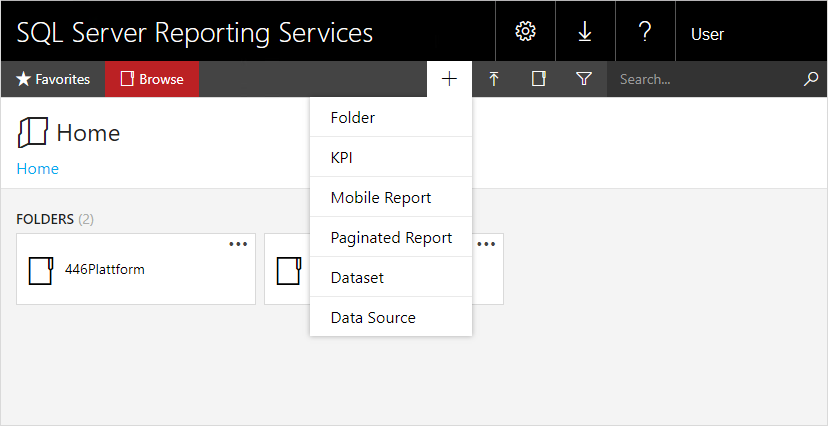Click into the Search input field
828x426 pixels.
coord(708,79)
